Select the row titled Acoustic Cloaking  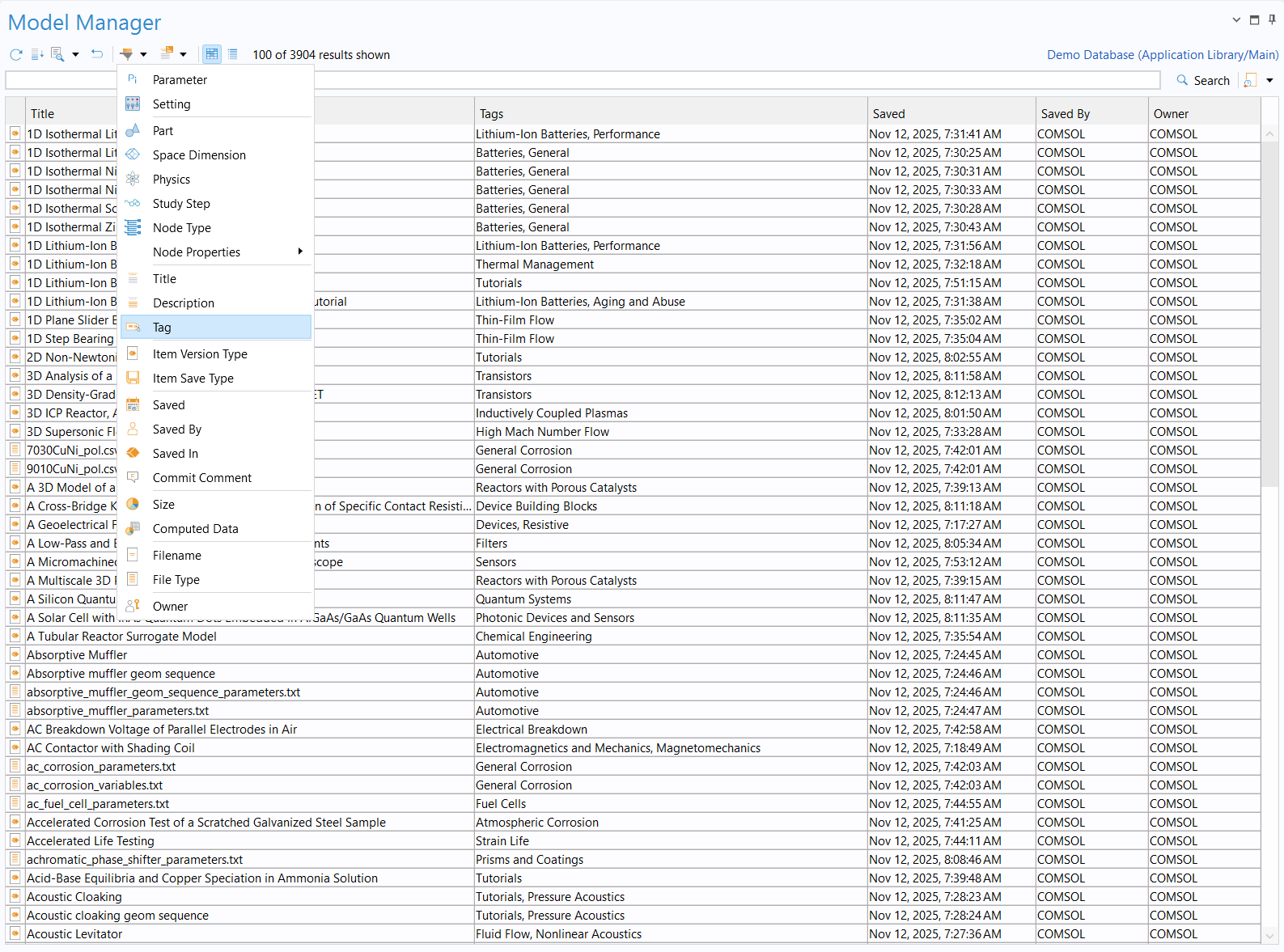pos(634,897)
